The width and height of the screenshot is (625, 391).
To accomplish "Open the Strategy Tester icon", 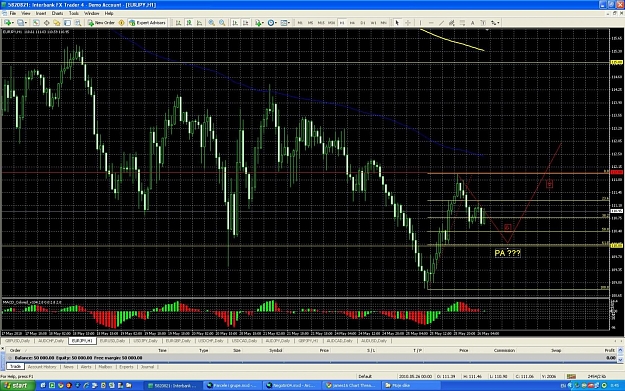I will [78, 23].
